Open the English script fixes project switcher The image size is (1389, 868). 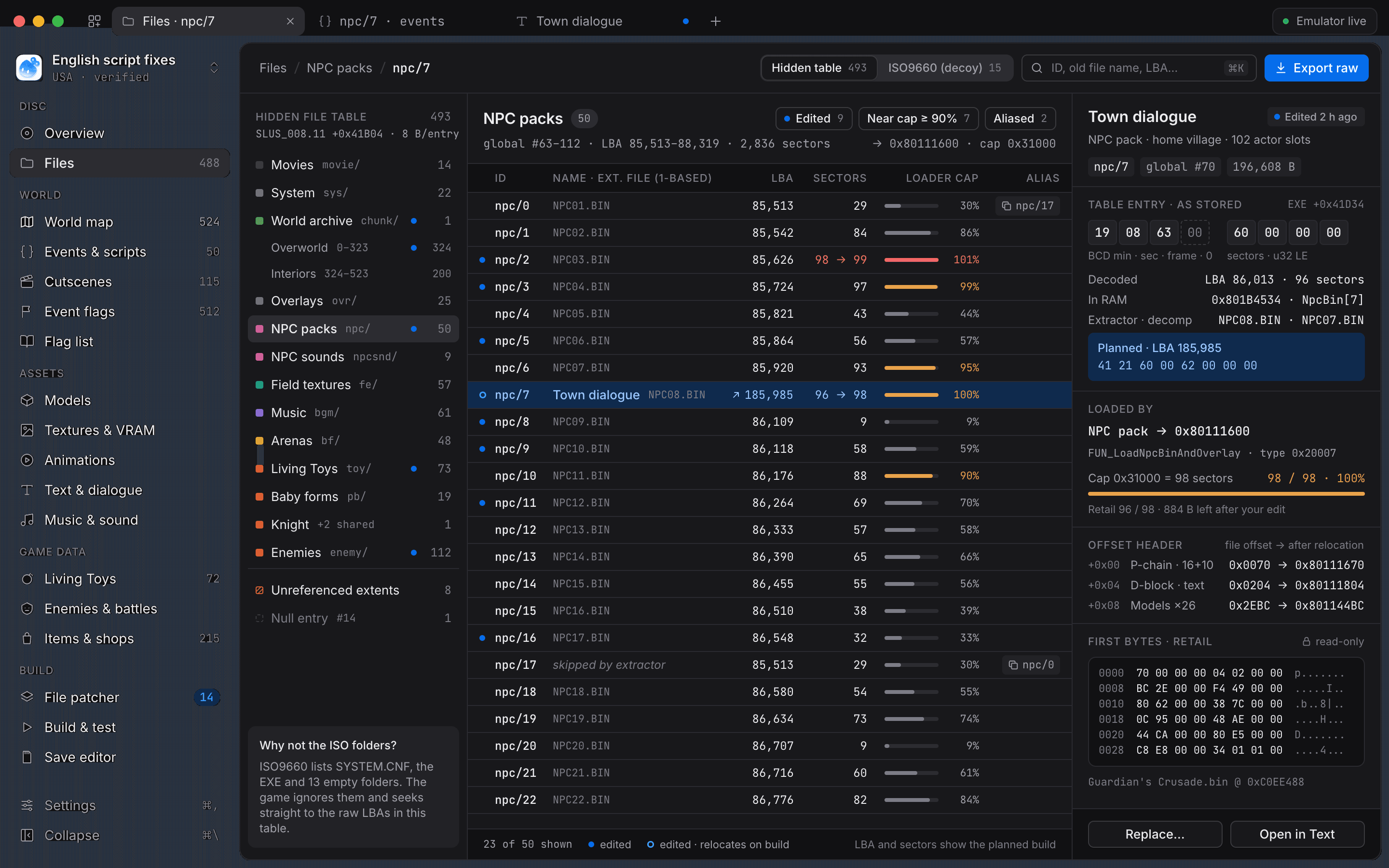click(120, 68)
